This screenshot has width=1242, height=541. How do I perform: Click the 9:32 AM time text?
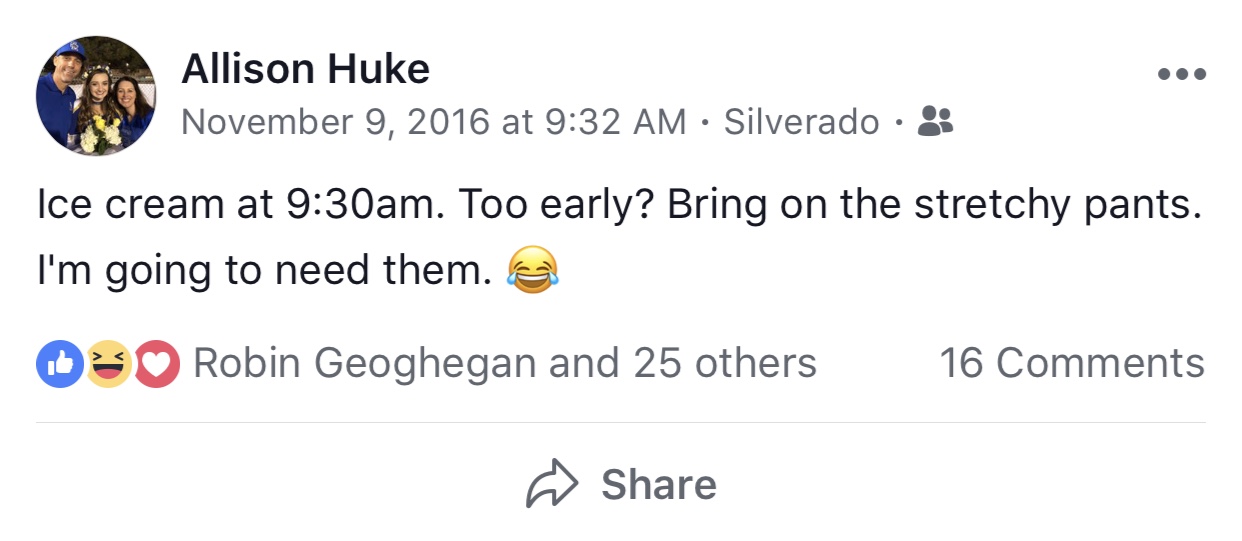click(x=615, y=122)
